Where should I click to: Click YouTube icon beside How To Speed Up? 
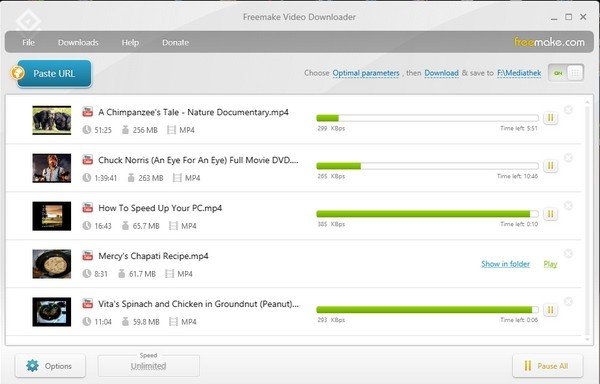point(88,208)
